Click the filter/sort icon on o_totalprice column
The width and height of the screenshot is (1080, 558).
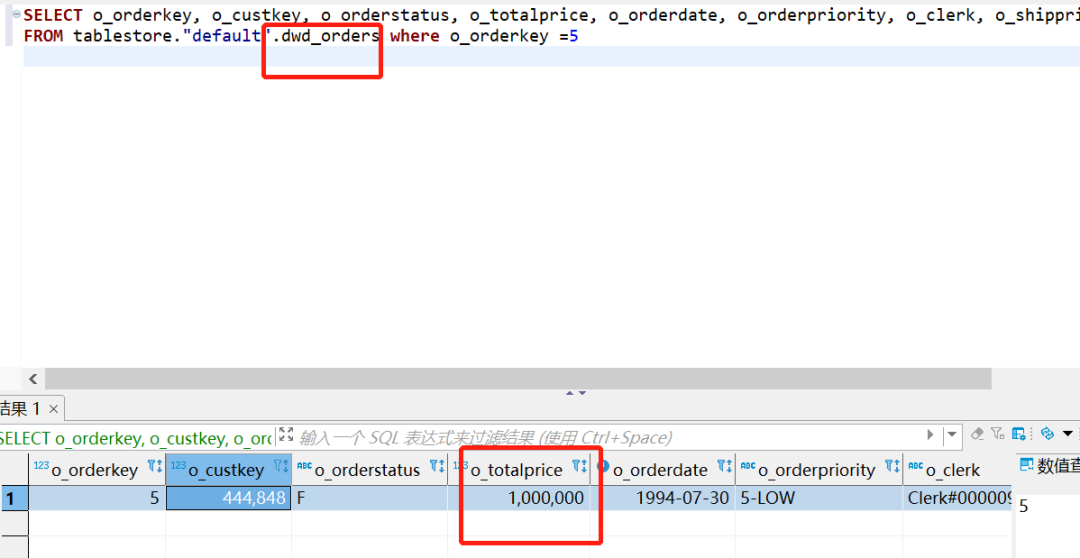[x=579, y=468]
